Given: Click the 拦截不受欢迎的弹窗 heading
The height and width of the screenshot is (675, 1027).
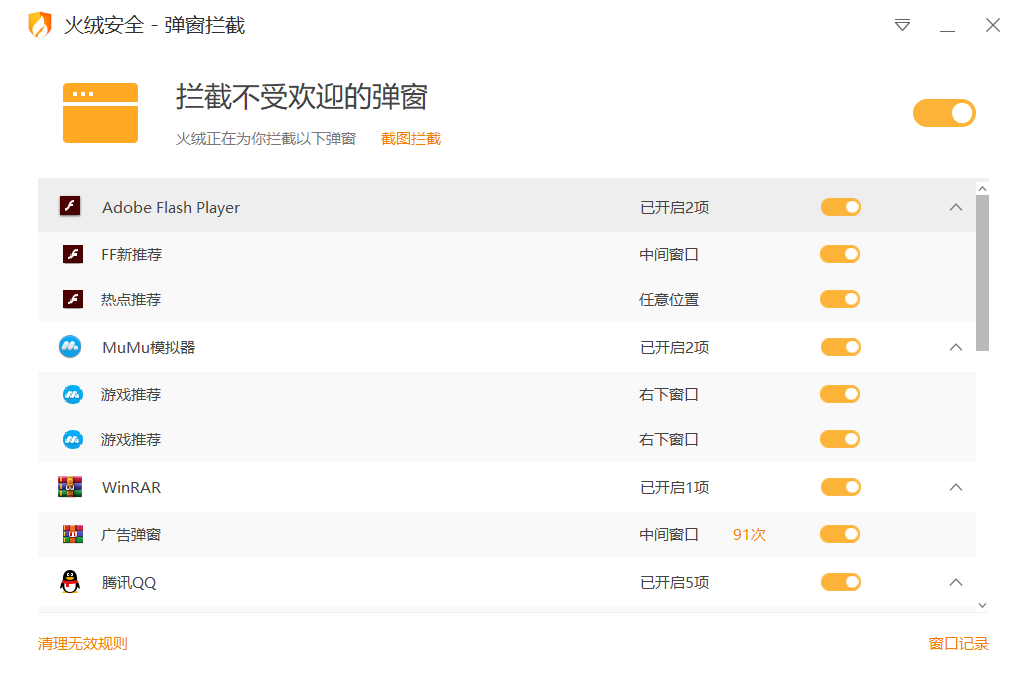Looking at the screenshot, I should [302, 97].
